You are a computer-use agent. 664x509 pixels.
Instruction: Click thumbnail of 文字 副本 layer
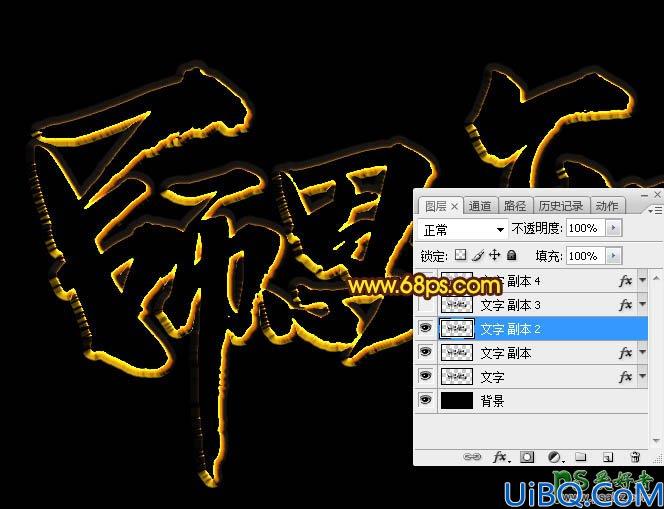[457, 352]
